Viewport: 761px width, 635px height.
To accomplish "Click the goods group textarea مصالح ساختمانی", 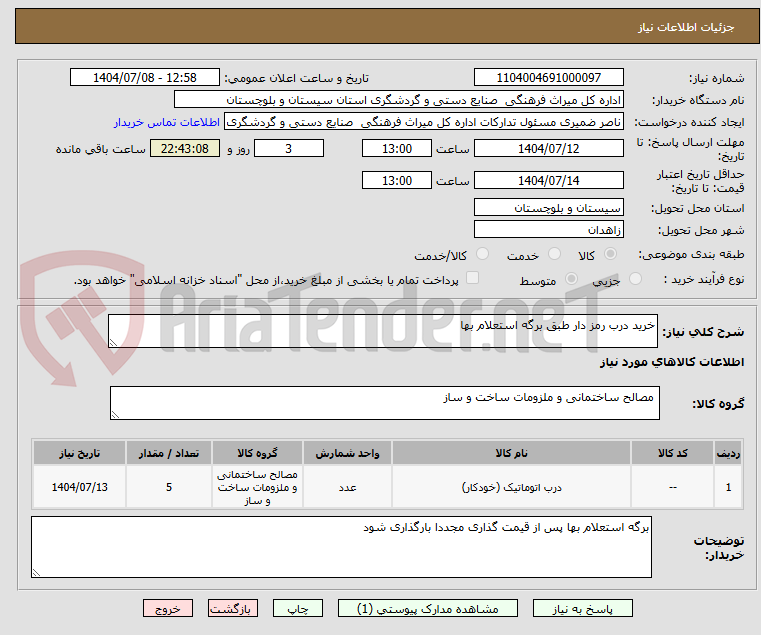I will (x=384, y=403).
